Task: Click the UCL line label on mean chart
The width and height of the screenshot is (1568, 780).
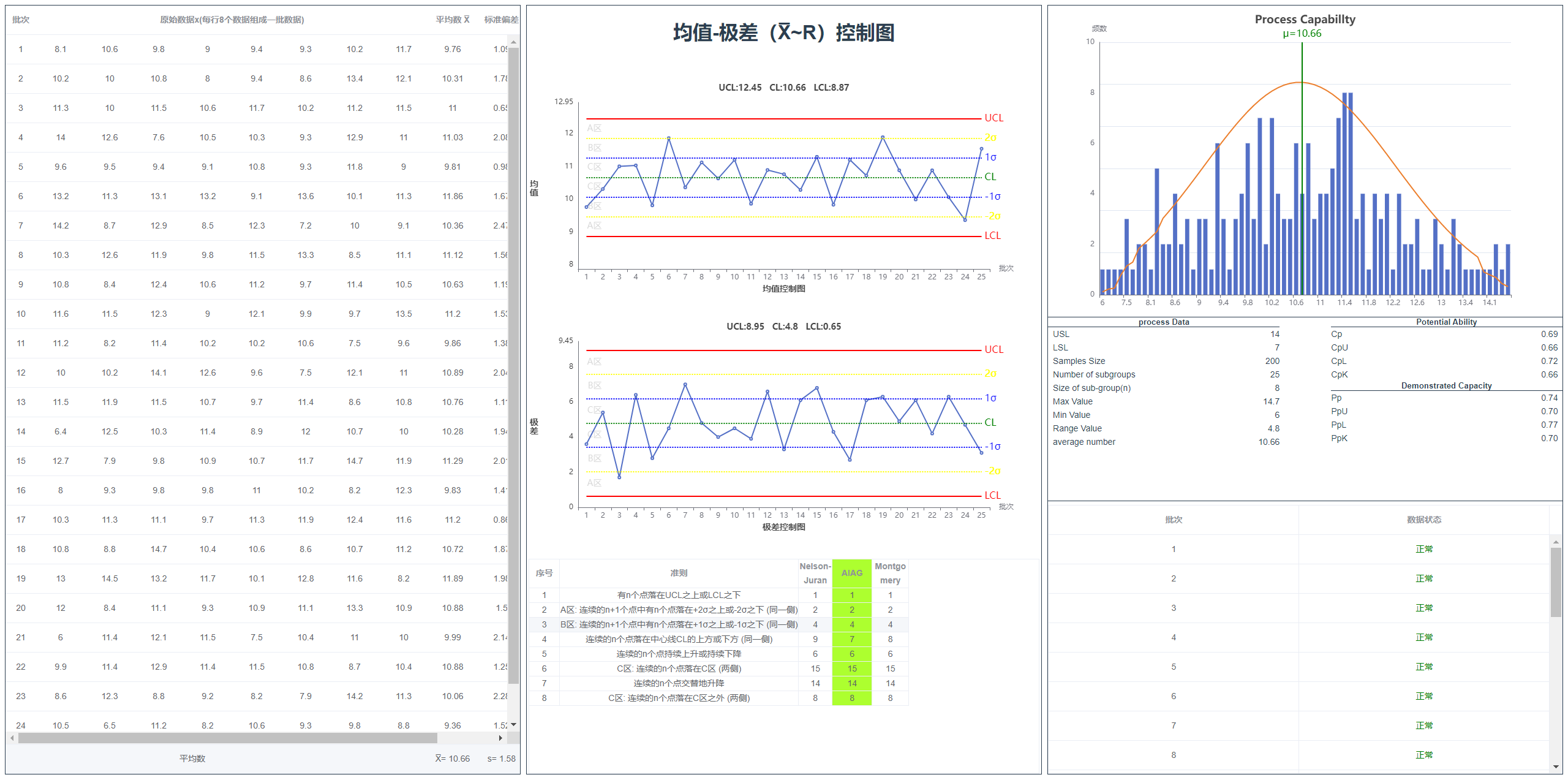Action: point(993,118)
